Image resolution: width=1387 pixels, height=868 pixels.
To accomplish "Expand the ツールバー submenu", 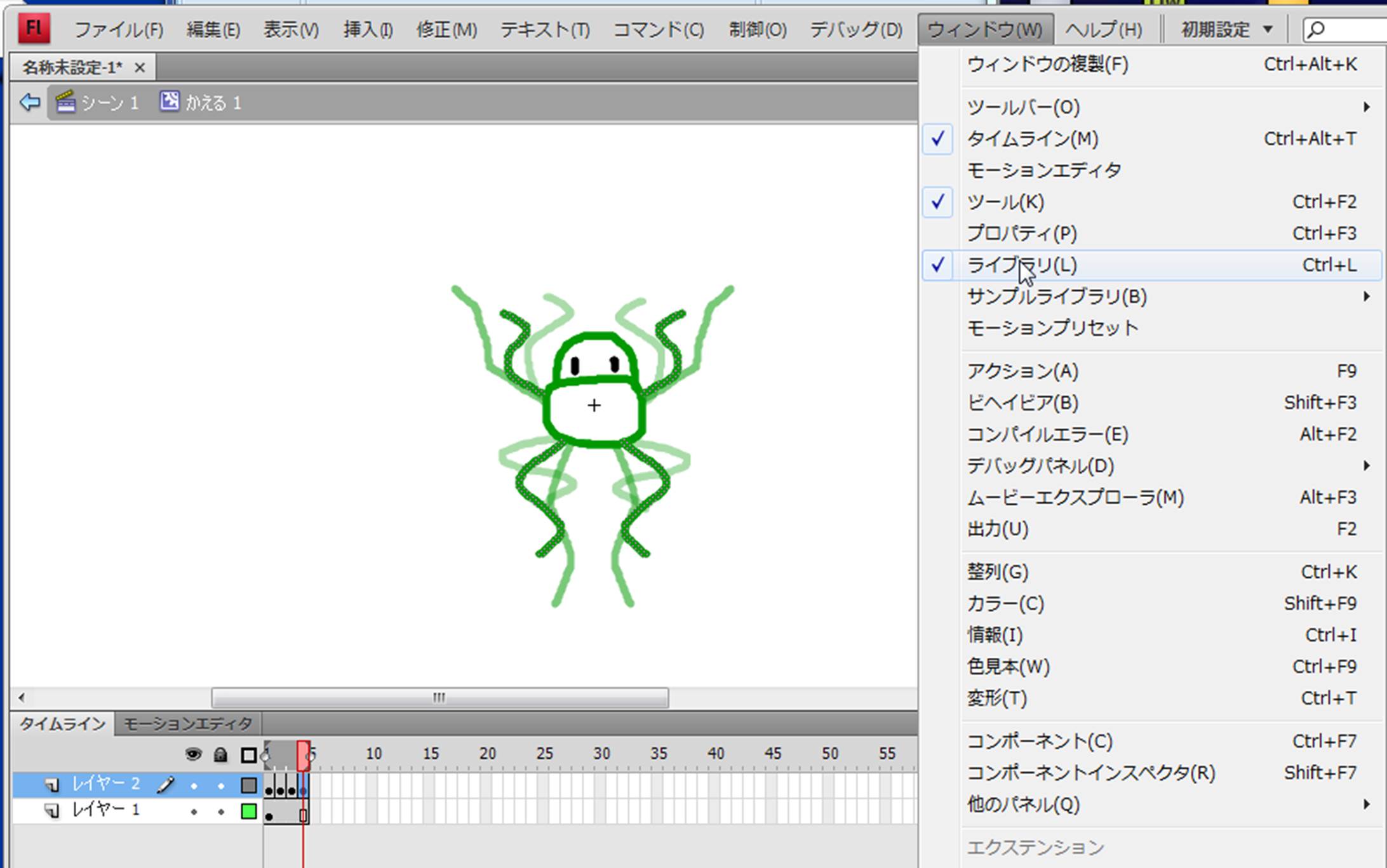I will [x=1022, y=107].
